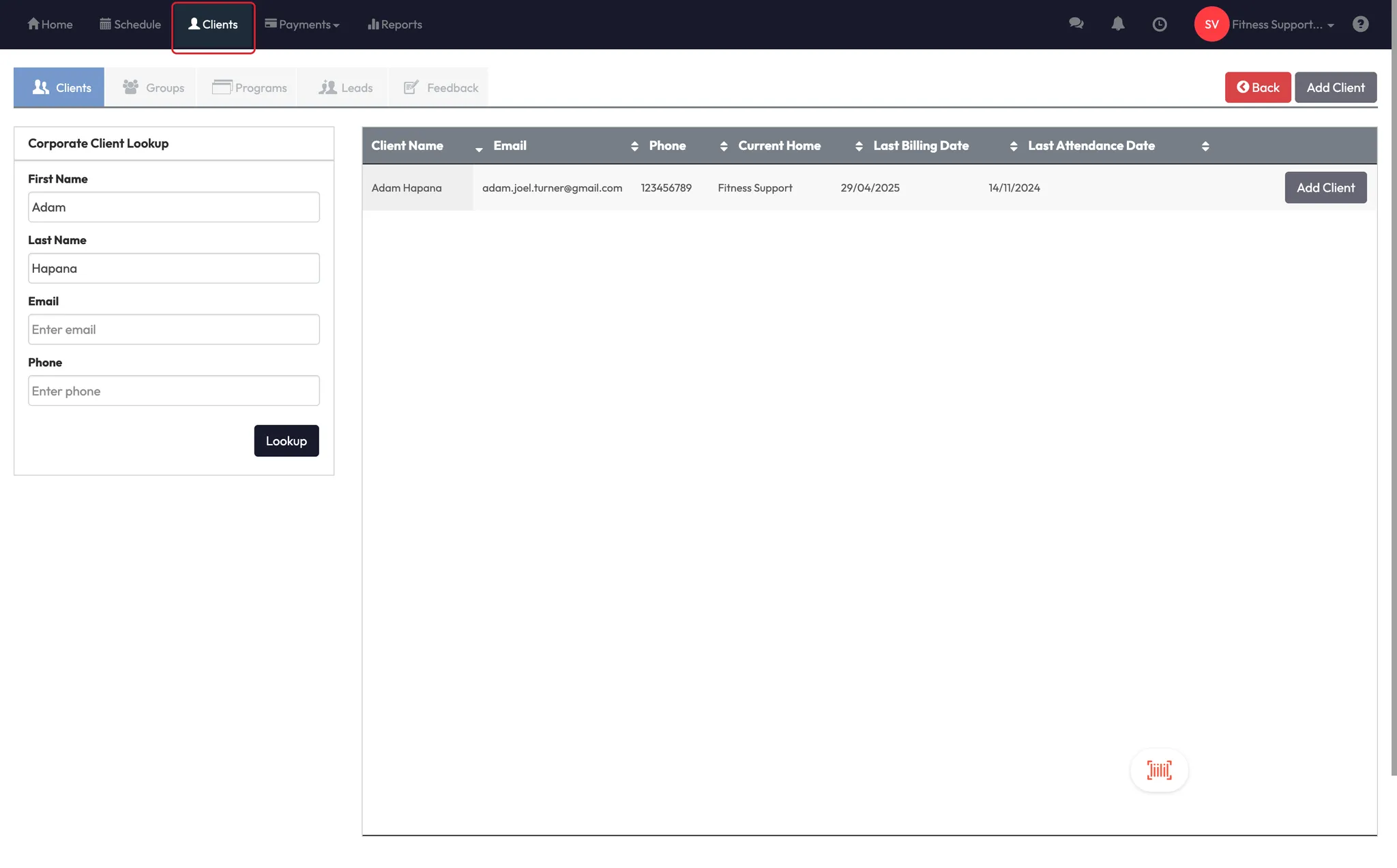Open the chat messages icon

coord(1076,24)
